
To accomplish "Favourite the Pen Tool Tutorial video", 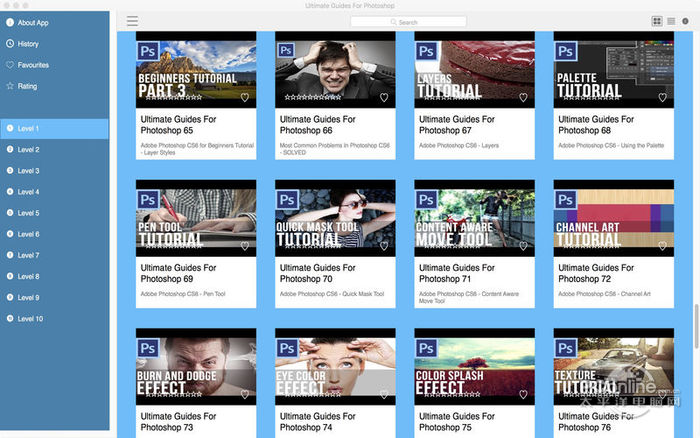I will tap(245, 246).
